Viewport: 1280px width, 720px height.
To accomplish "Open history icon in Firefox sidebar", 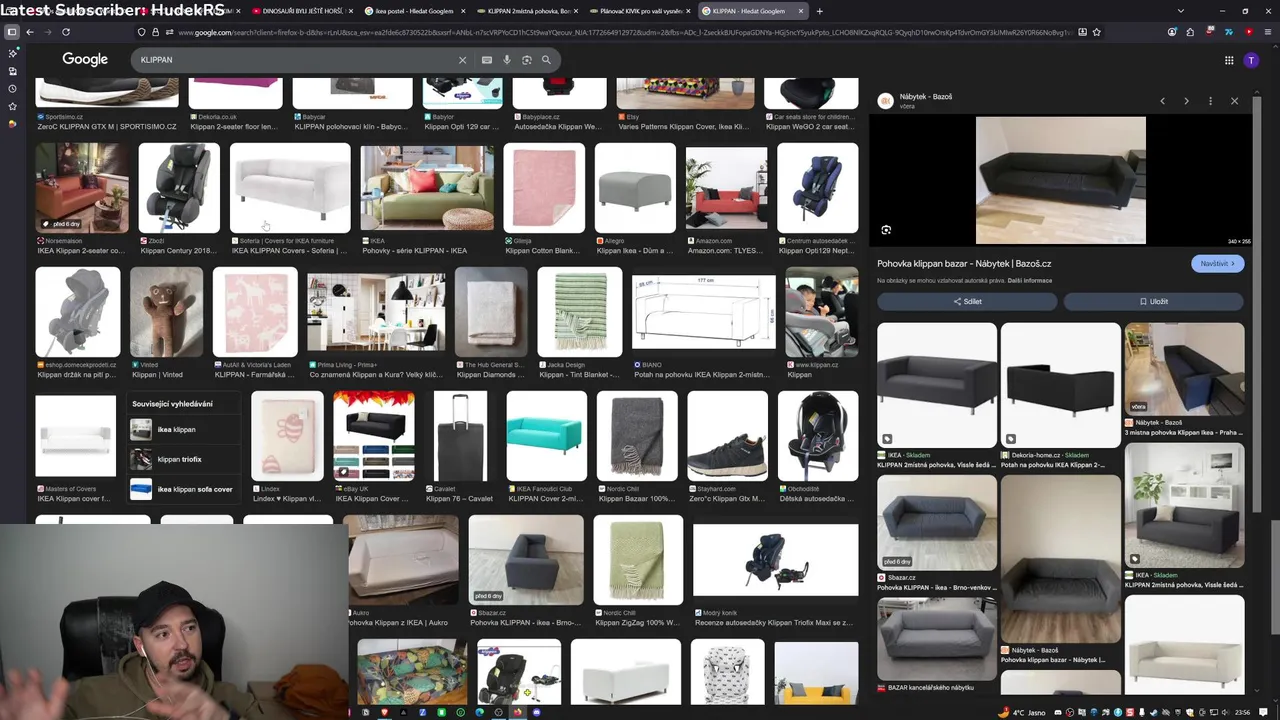I will point(12,89).
